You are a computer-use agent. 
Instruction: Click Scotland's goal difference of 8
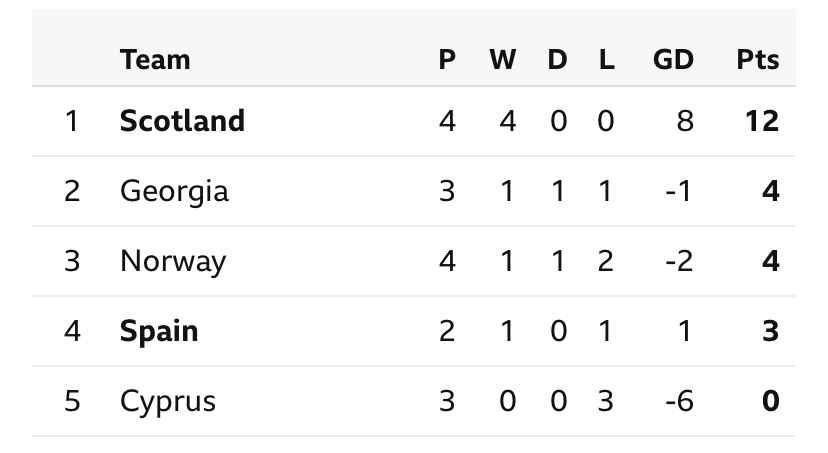pos(684,121)
